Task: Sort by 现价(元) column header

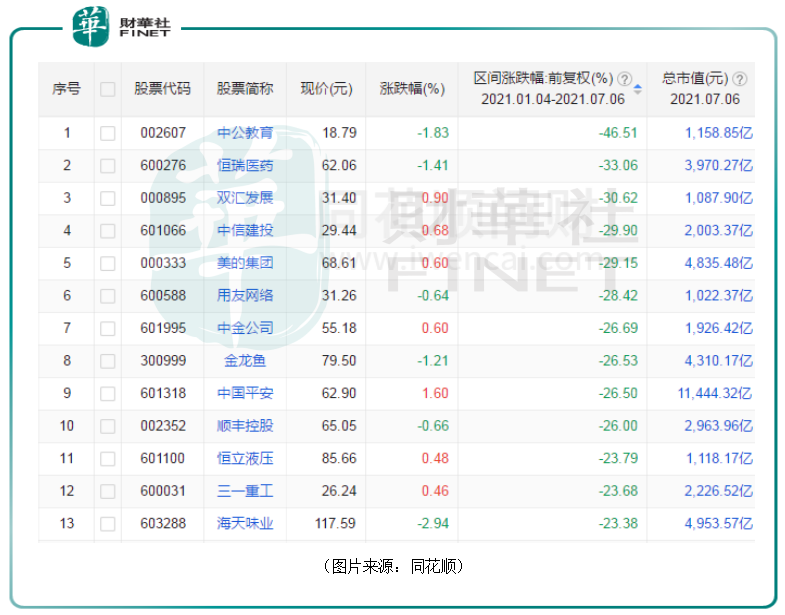Action: [x=326, y=89]
